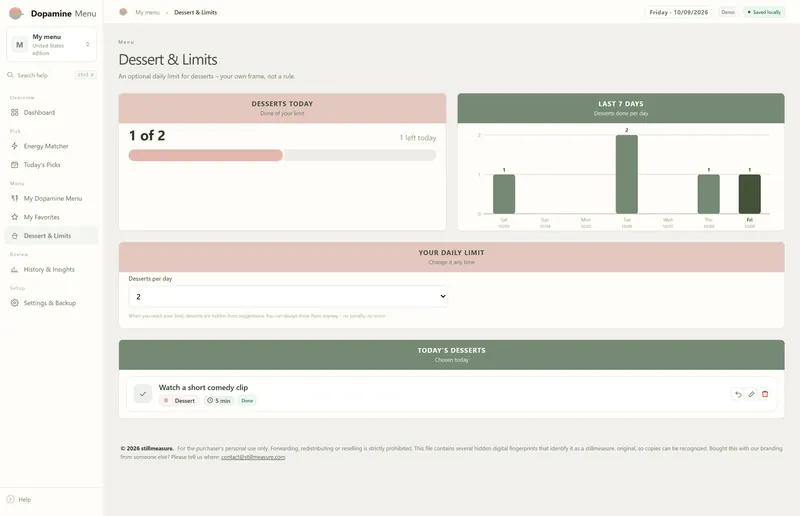Open the My menu workspace switcher
Screen dimensions: 800x516
(52, 44)
